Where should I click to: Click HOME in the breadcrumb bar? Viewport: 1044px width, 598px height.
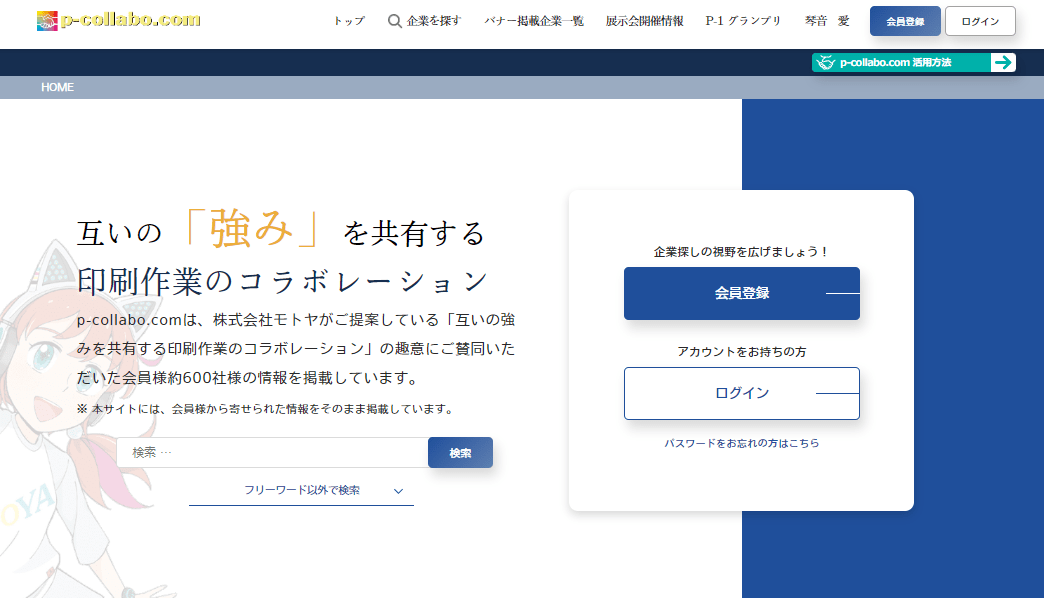(57, 87)
